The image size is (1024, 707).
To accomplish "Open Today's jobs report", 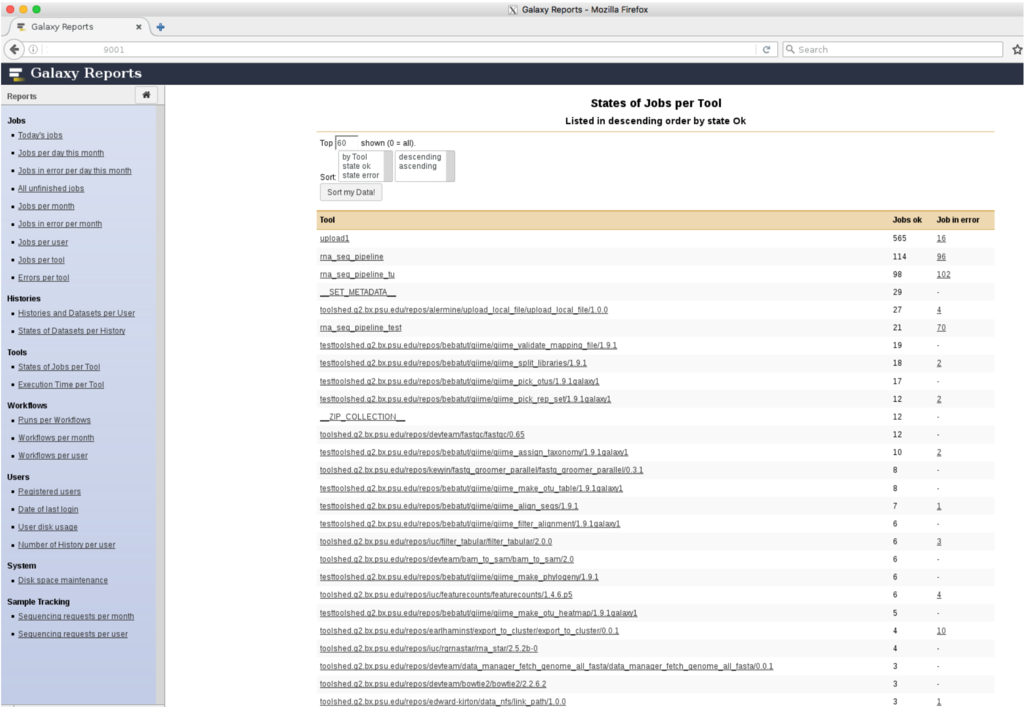I will tap(40, 135).
